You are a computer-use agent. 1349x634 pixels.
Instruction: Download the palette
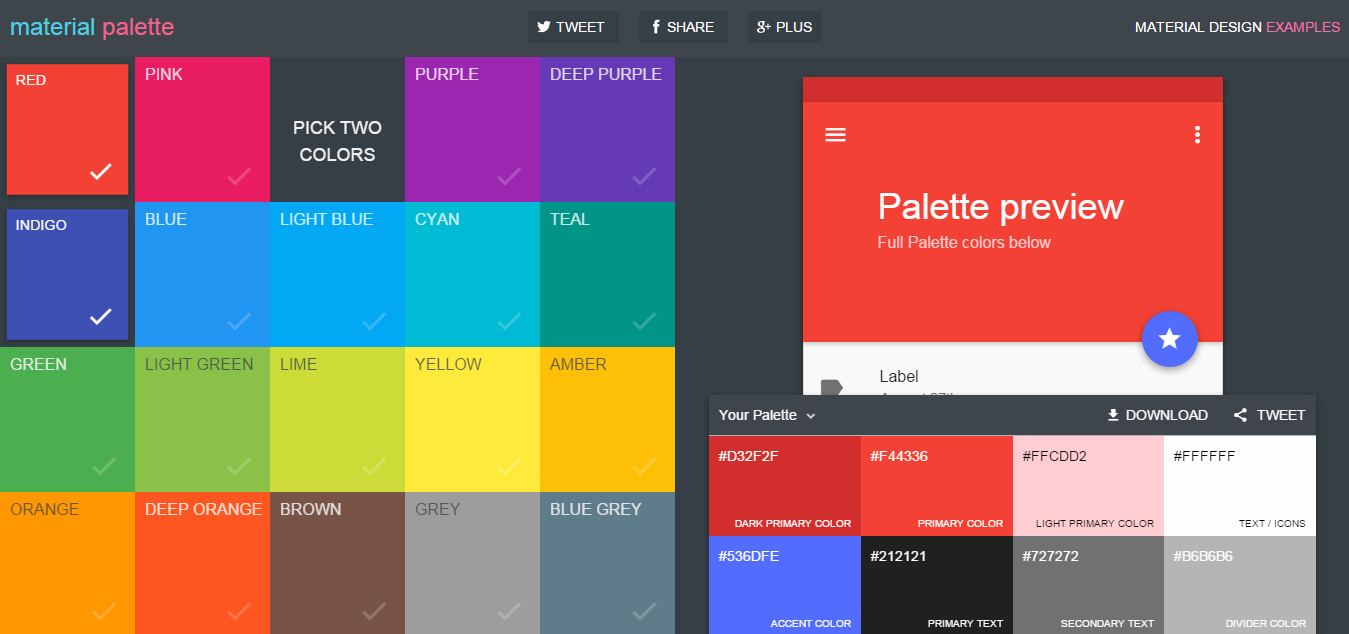[1157, 415]
